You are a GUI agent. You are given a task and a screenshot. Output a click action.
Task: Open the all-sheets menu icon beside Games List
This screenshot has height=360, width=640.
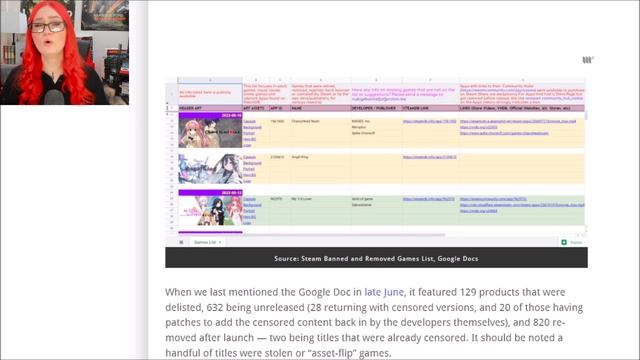(181, 242)
